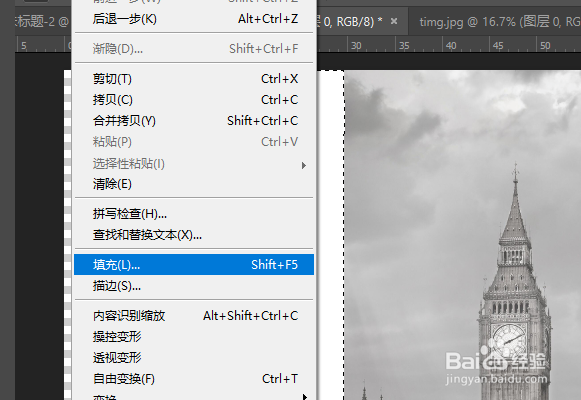The image size is (581, 400).
Task: Open 拼写检查(H)... menu entry
Action: click(x=194, y=214)
